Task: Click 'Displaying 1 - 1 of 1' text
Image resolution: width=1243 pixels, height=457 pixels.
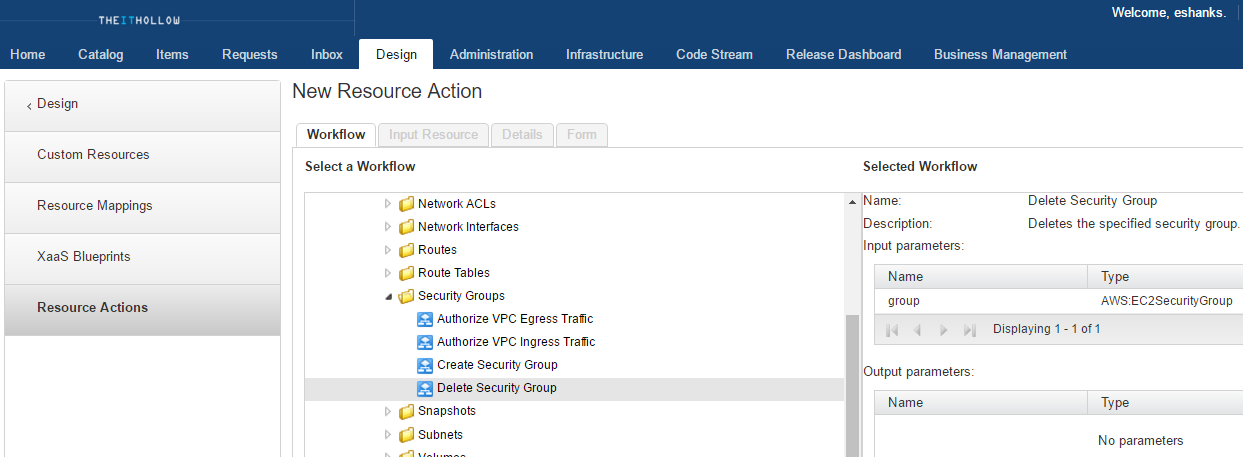Action: pos(1047,329)
